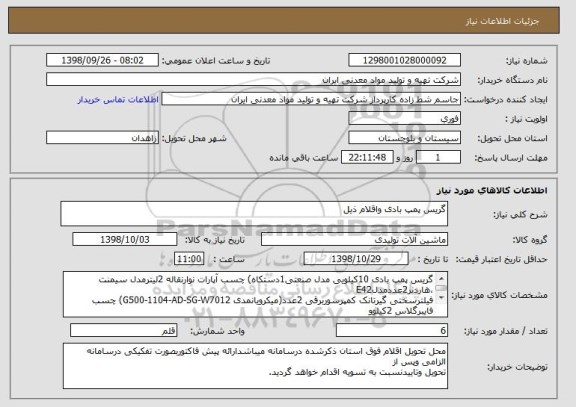Select the گروه کالا field ماشین آلات تولیدی

pyautogui.click(x=354, y=239)
